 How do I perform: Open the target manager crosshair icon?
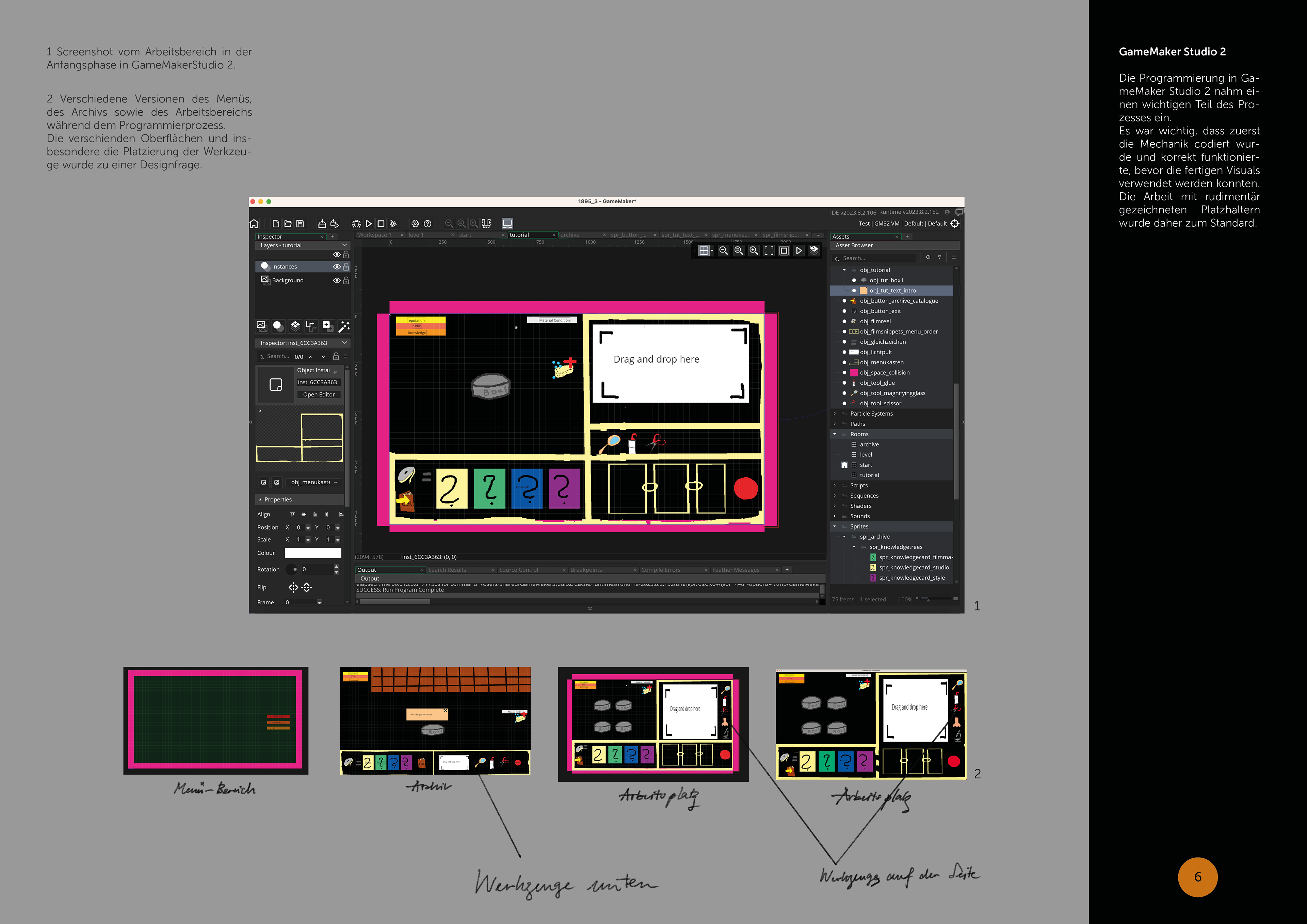(x=955, y=224)
